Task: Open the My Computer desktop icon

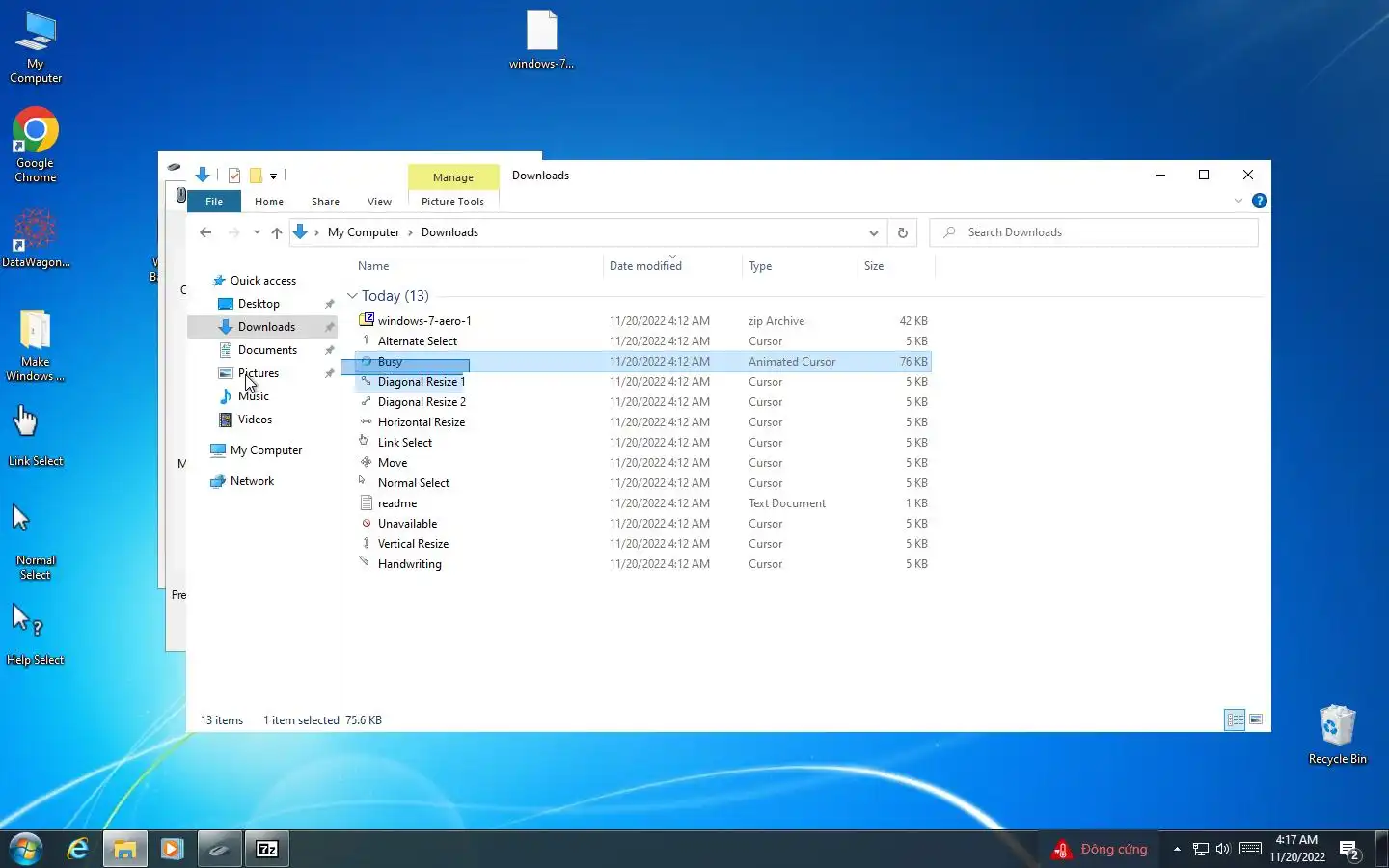Action: (36, 47)
